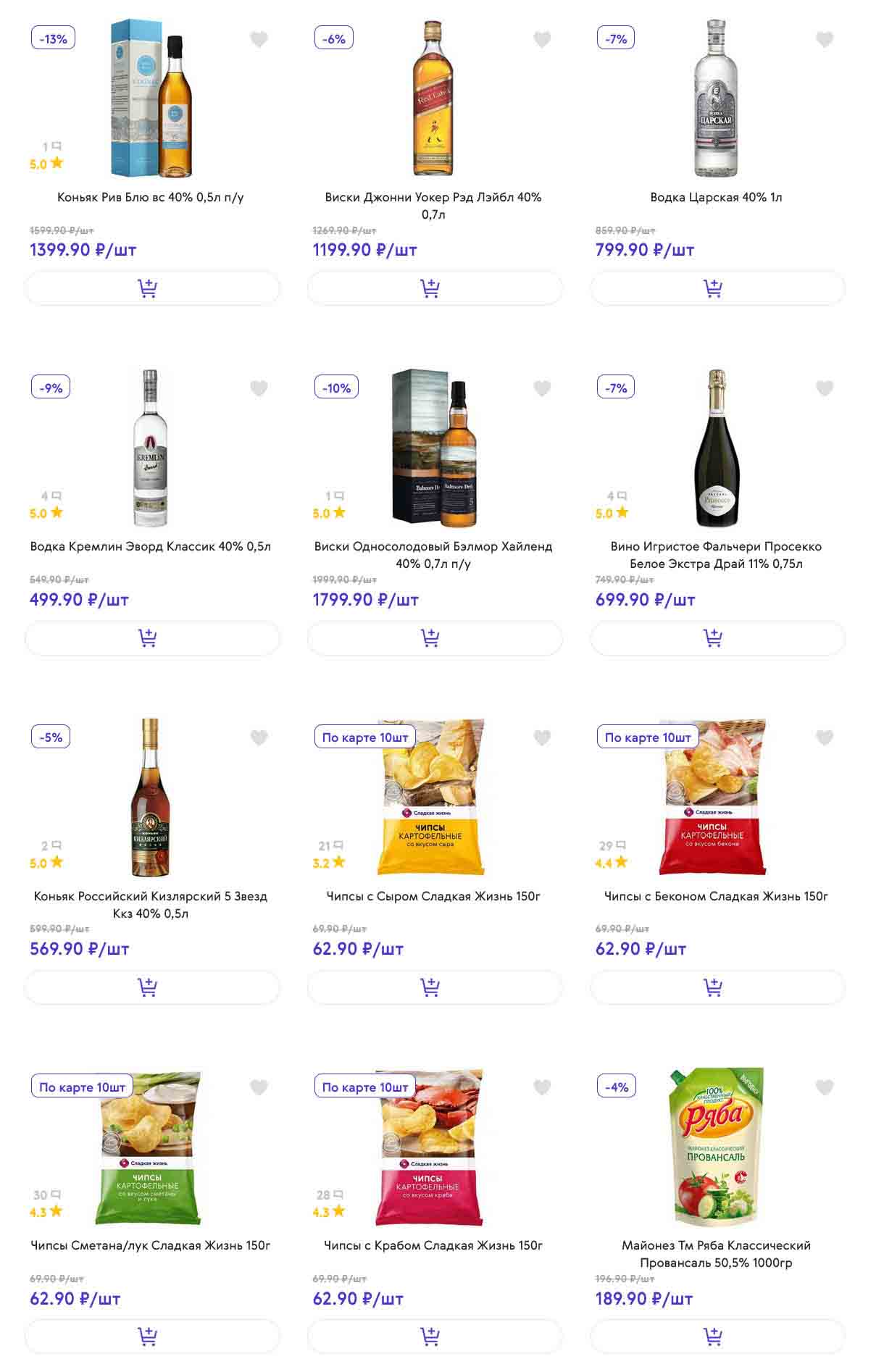
Task: Click the Кизлярский cognac bottle image
Action: coord(150,797)
